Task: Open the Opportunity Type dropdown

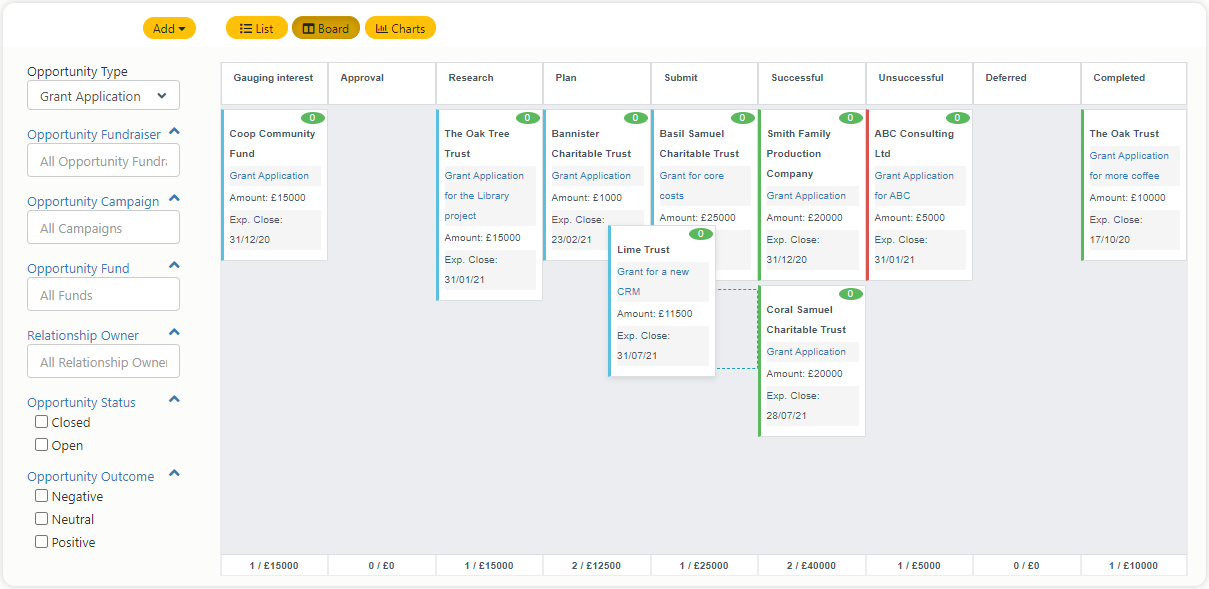Action: 104,96
